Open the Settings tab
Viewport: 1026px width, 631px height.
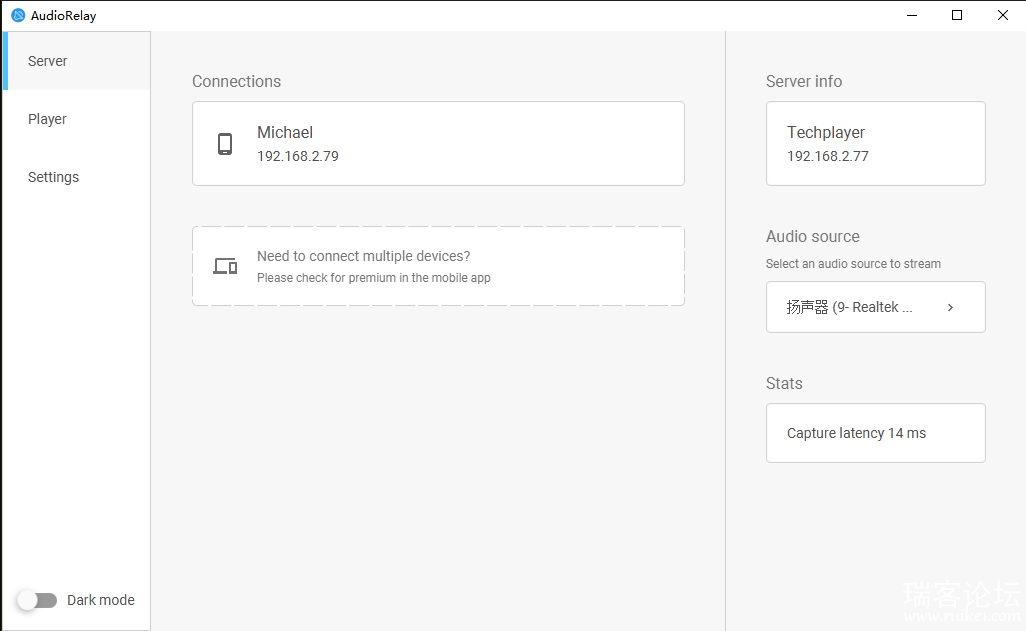pos(77,177)
